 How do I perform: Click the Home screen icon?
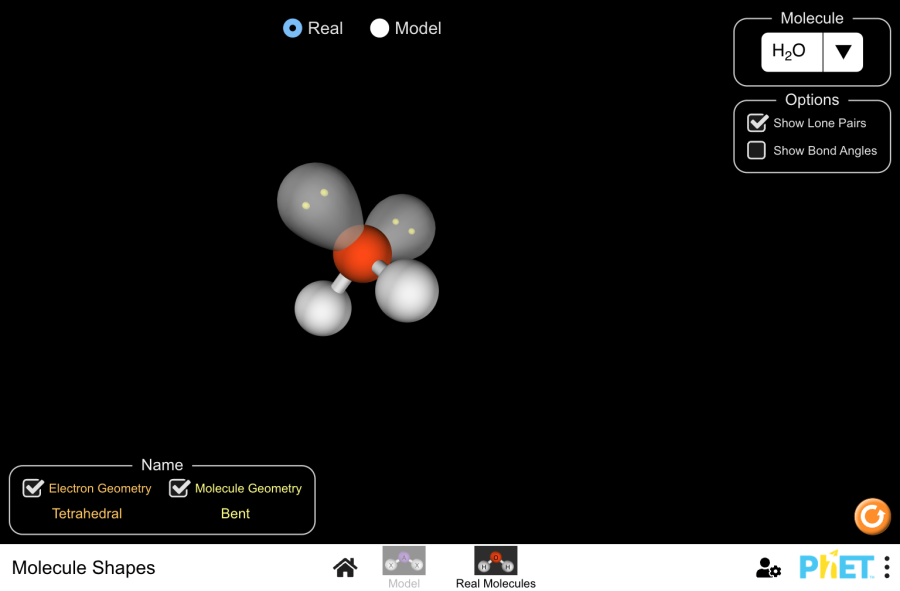pos(345,568)
